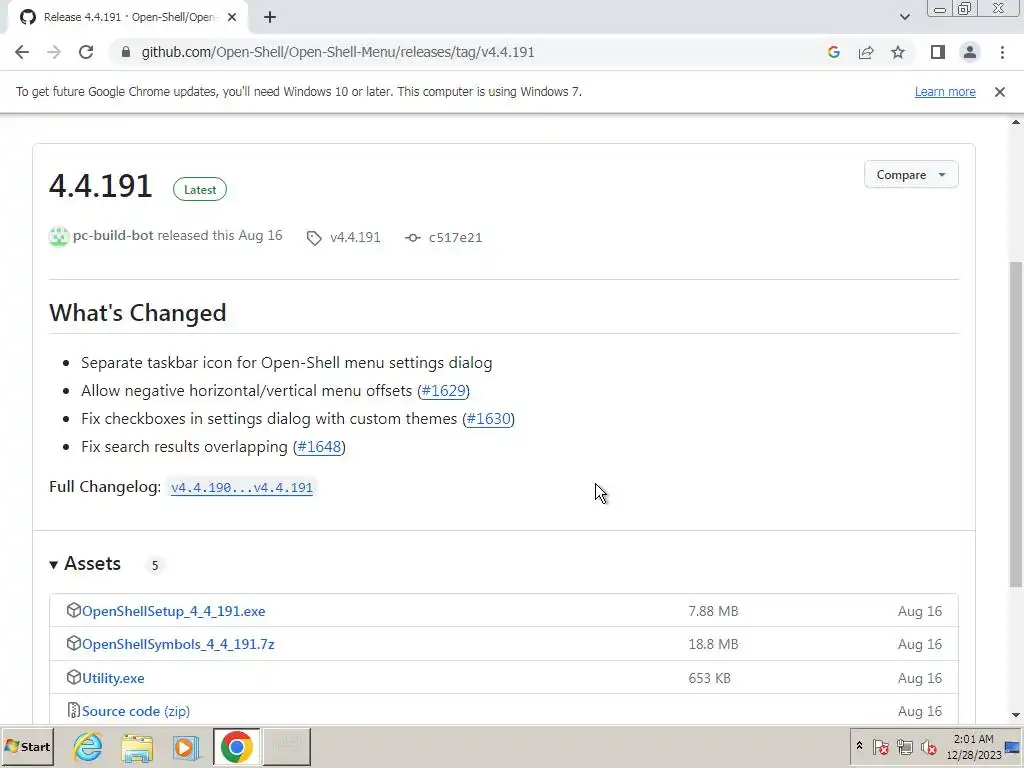This screenshot has width=1024, height=768.
Task: Click the Chrome taskbar icon
Action: [x=236, y=746]
